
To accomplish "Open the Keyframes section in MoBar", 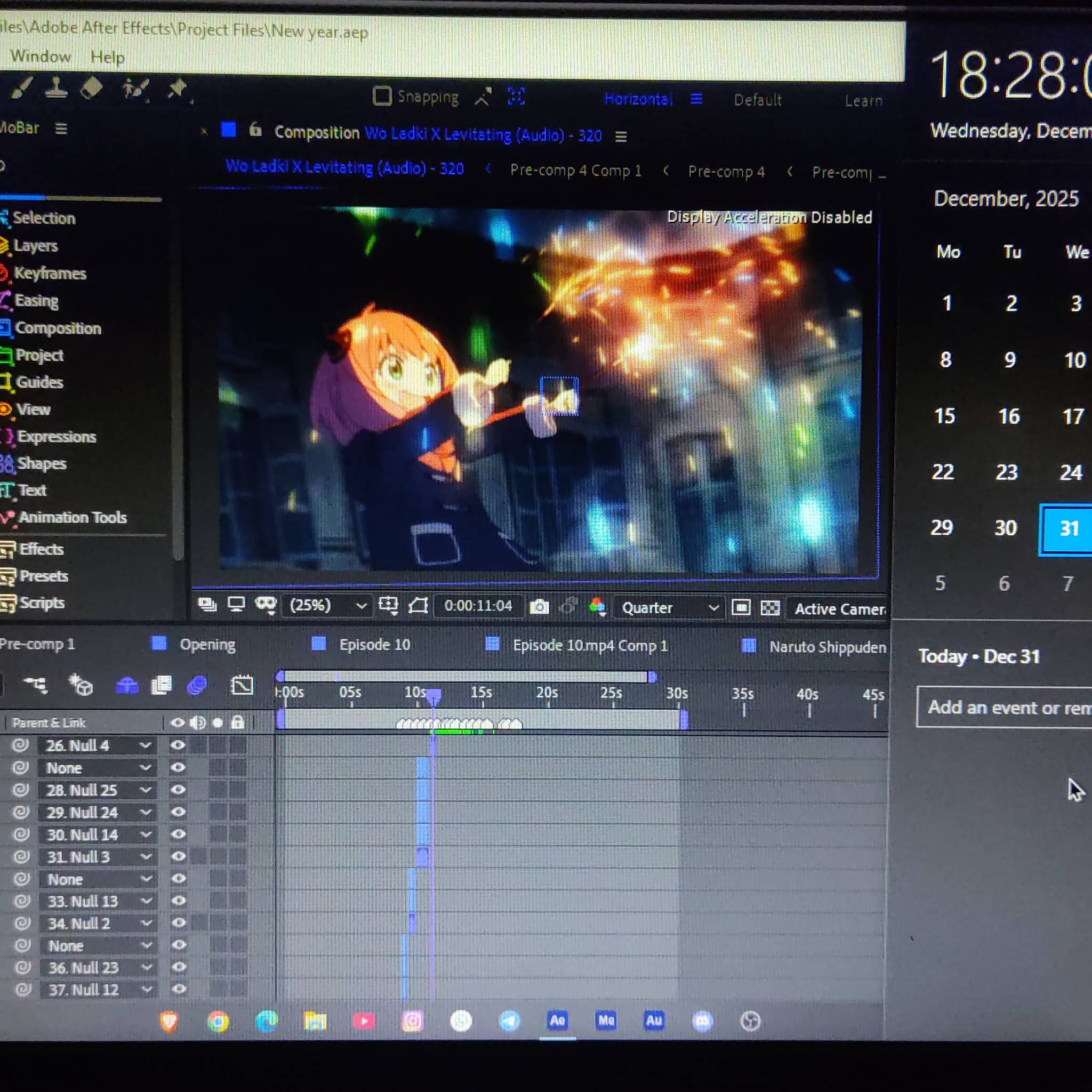I will [x=50, y=273].
